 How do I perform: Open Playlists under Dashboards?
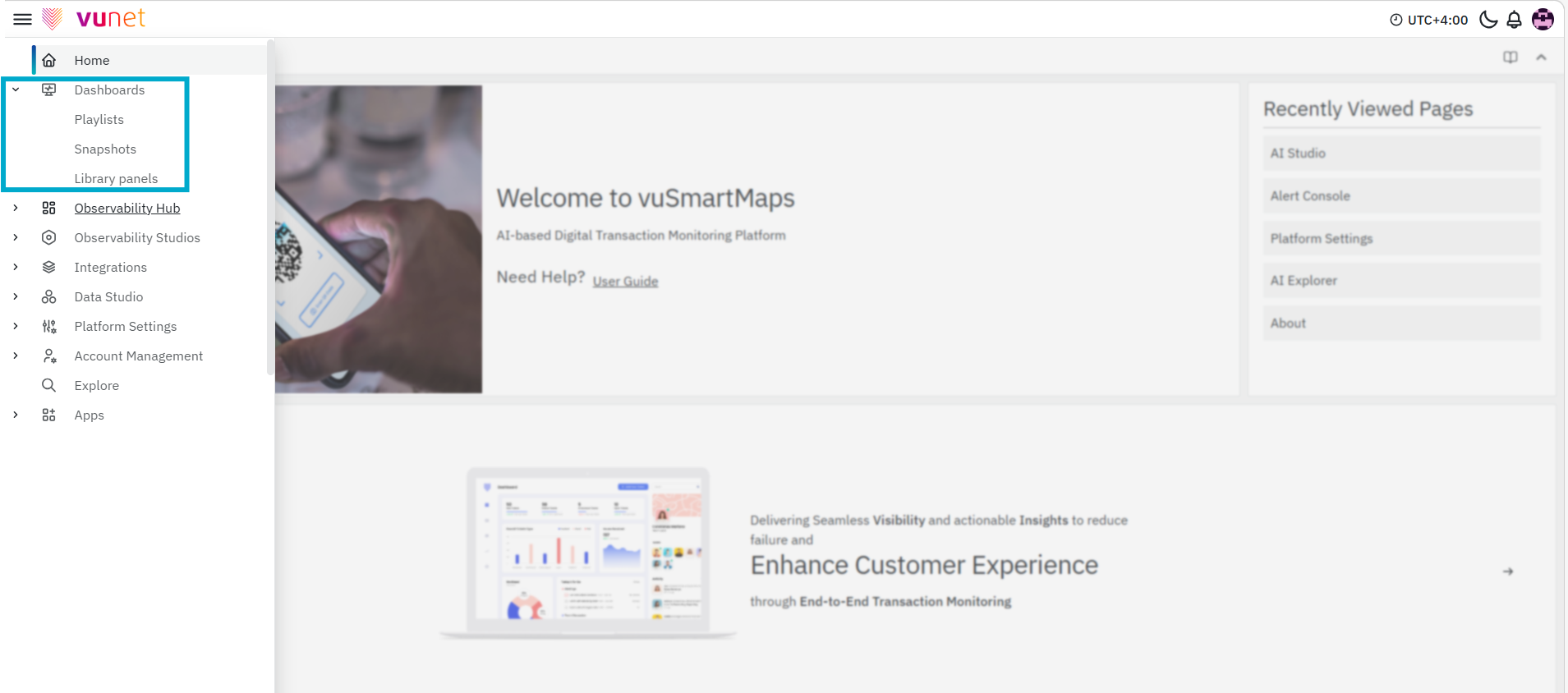[x=99, y=119]
